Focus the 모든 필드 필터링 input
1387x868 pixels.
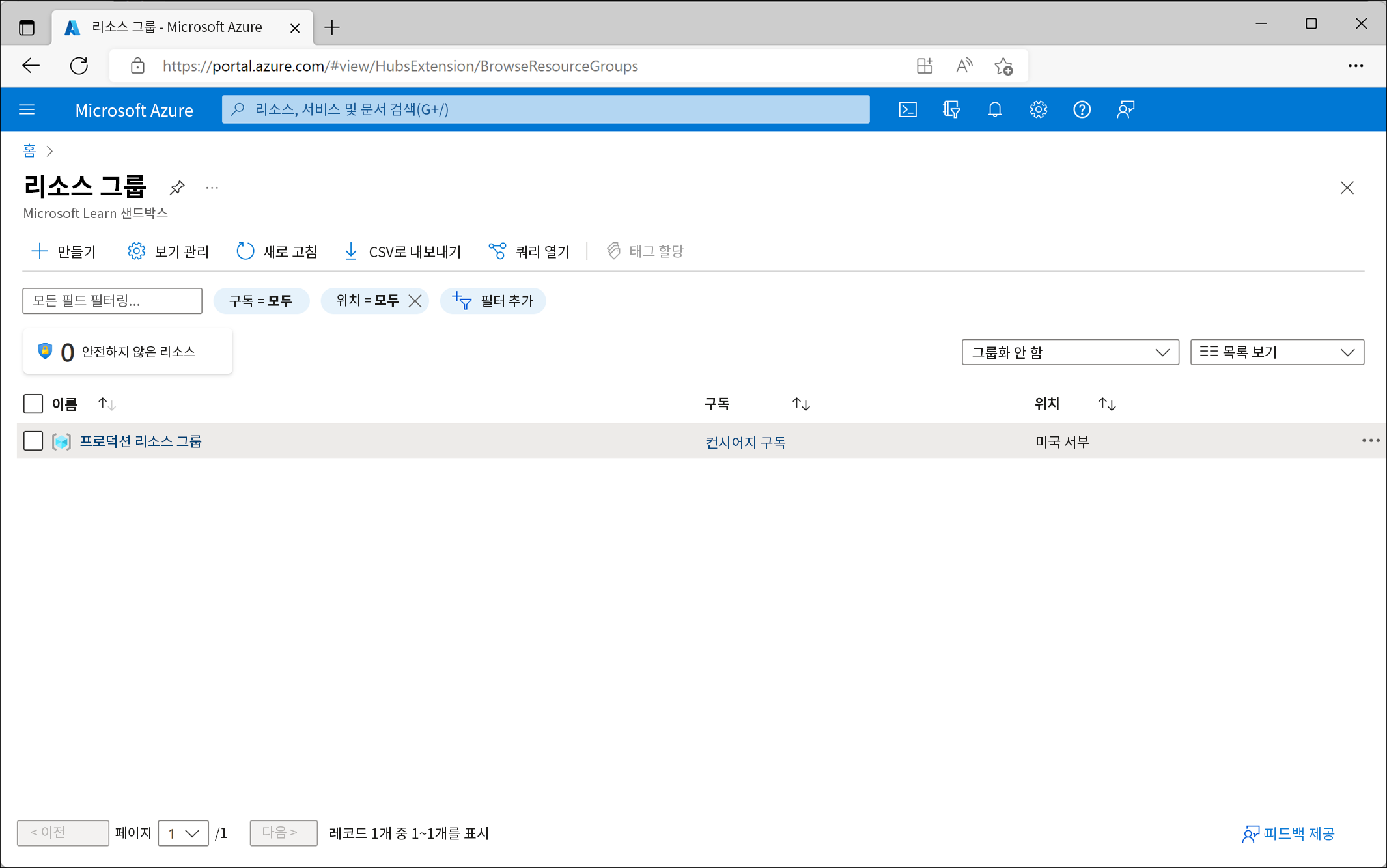[x=112, y=301]
